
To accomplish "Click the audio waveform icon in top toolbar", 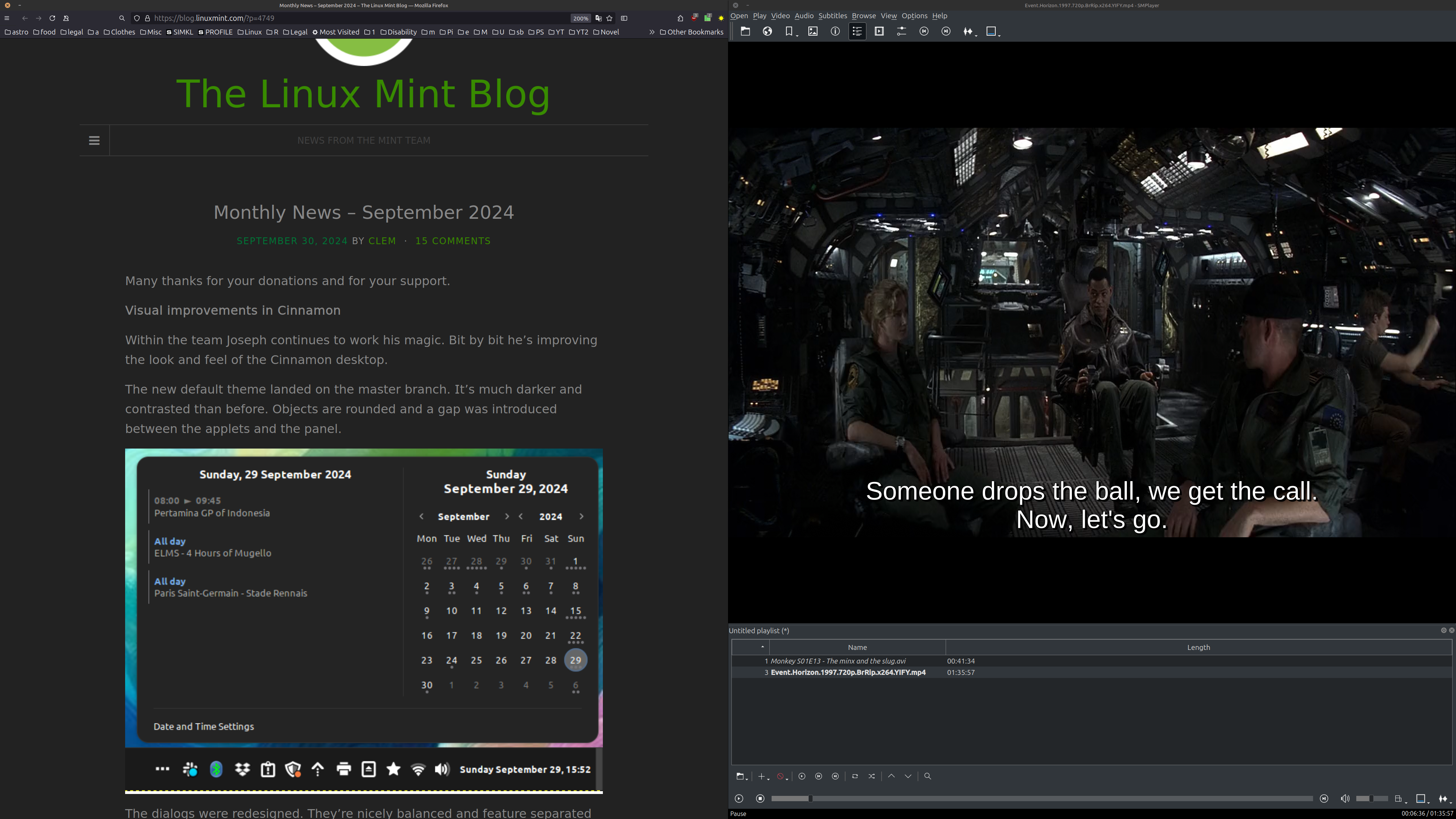I will 968,31.
